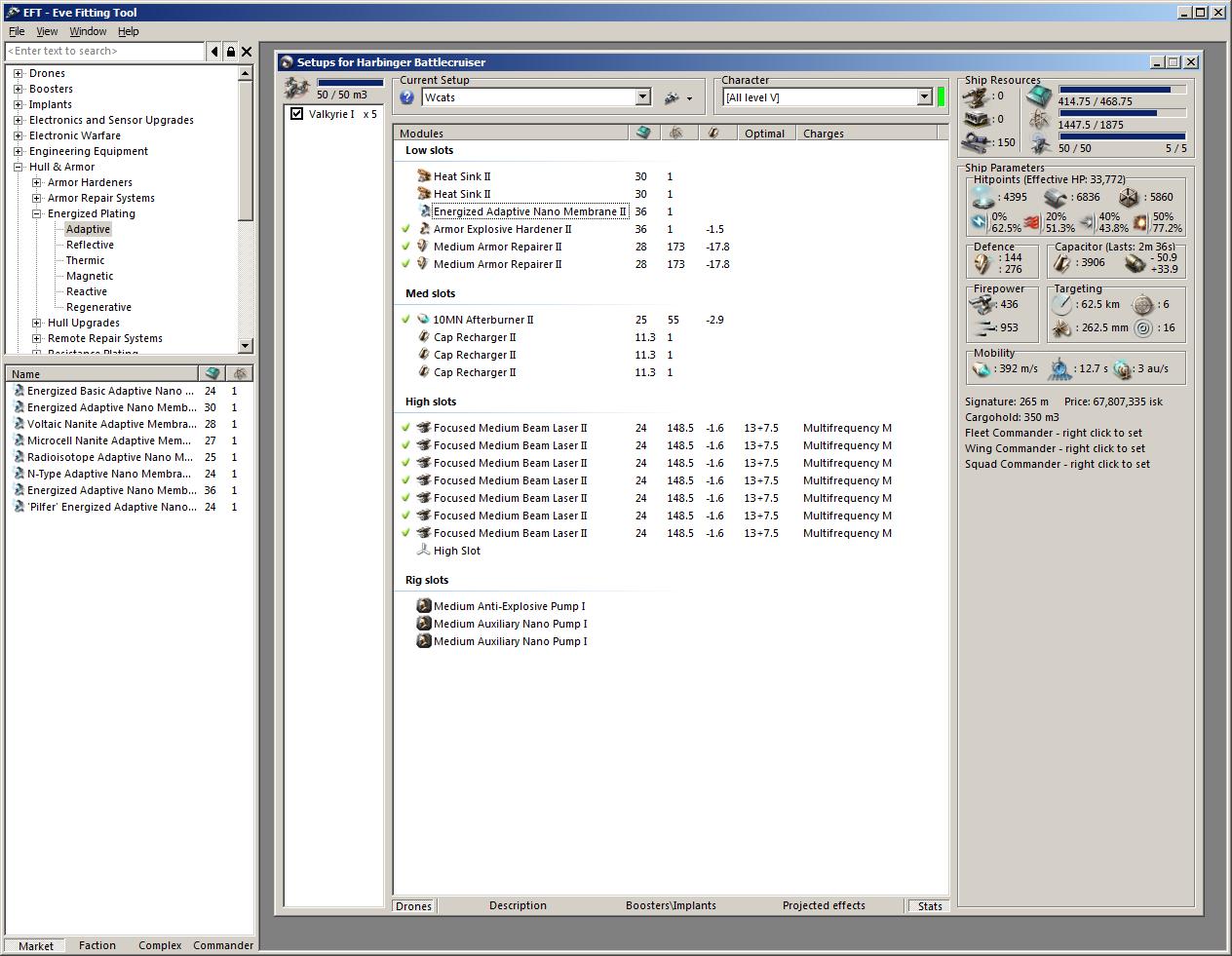Click the CPU column header icon in Modules
Viewport: 1232px width, 956px height.
(x=643, y=134)
